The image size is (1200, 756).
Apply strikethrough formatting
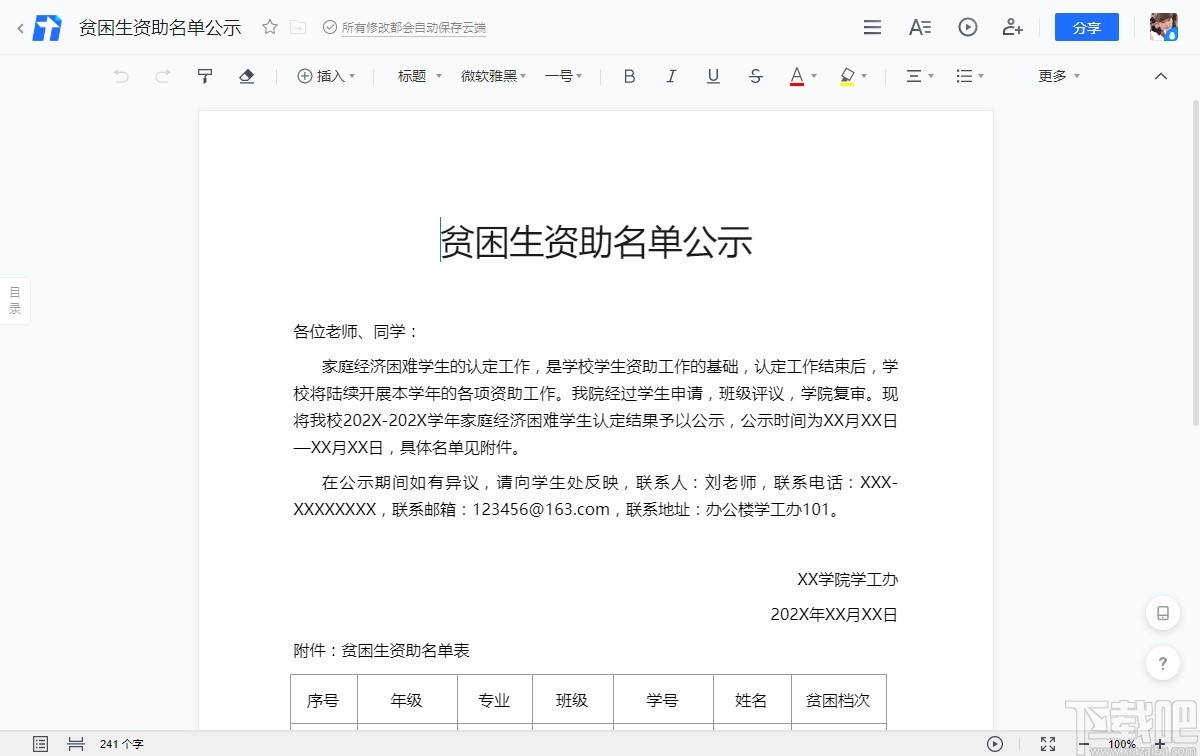(755, 75)
